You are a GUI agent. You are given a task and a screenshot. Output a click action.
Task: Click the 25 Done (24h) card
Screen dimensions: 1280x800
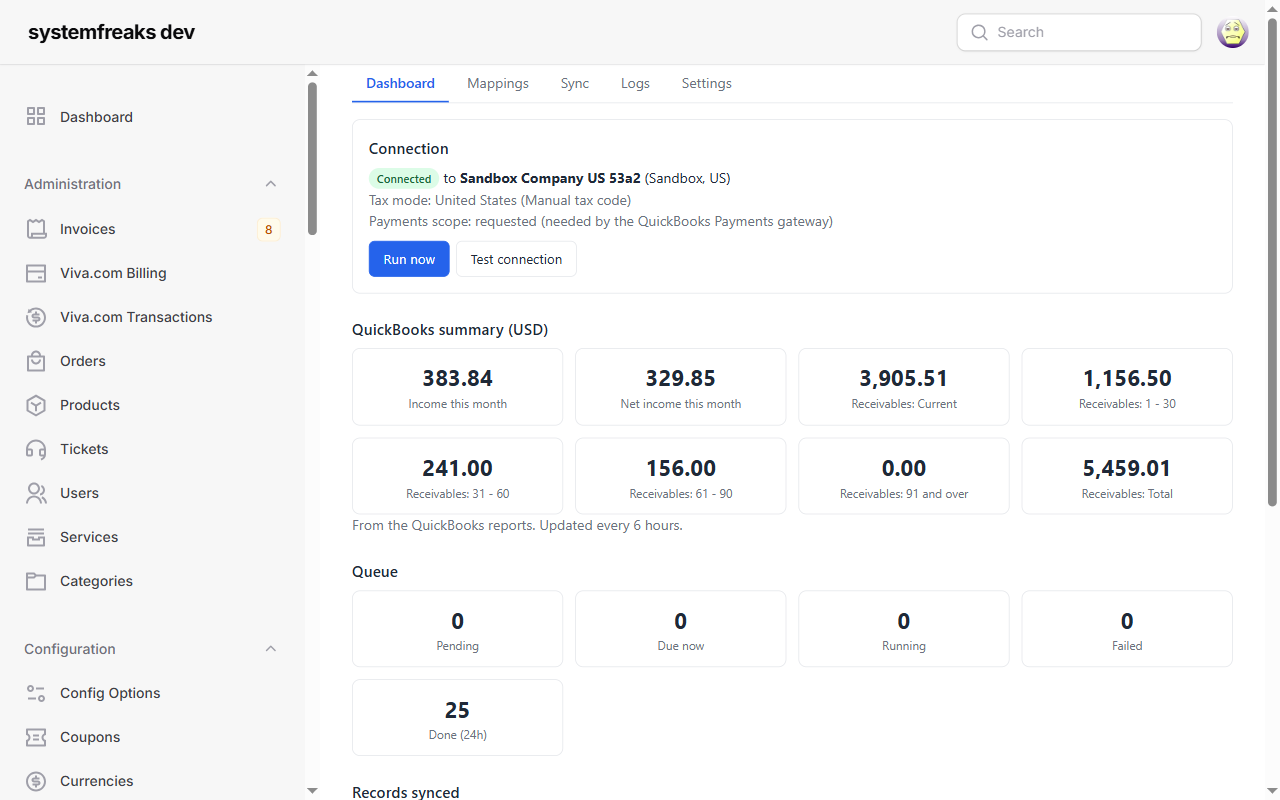click(x=457, y=718)
